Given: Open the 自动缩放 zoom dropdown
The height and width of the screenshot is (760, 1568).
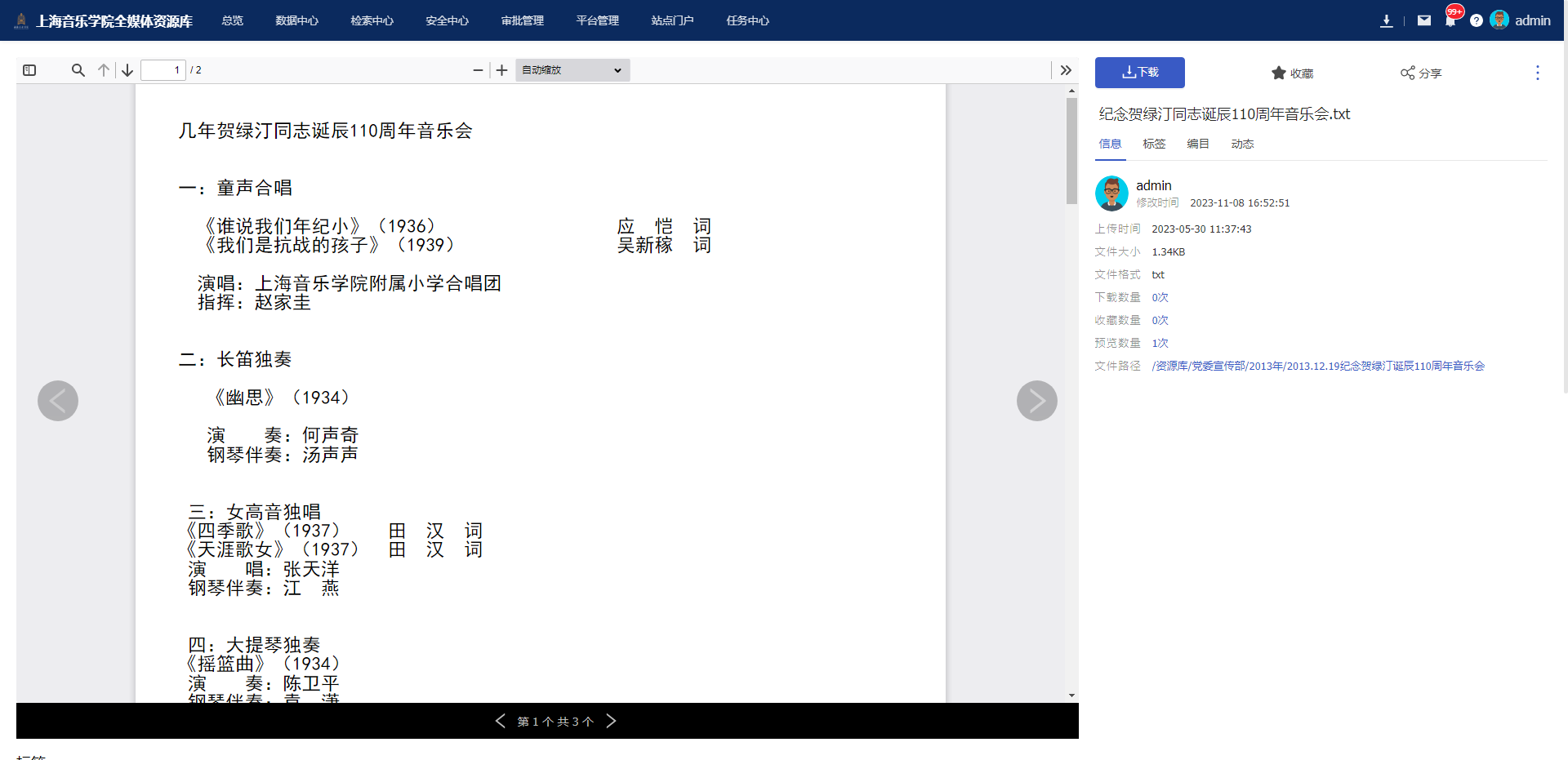Looking at the screenshot, I should (x=572, y=70).
